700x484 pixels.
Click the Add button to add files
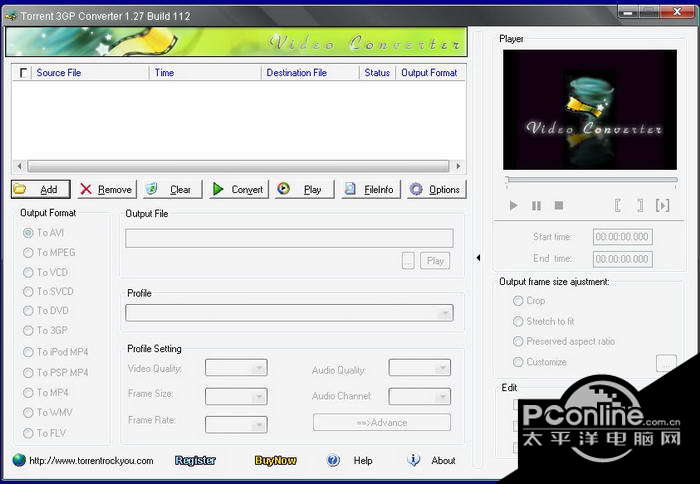(41, 189)
